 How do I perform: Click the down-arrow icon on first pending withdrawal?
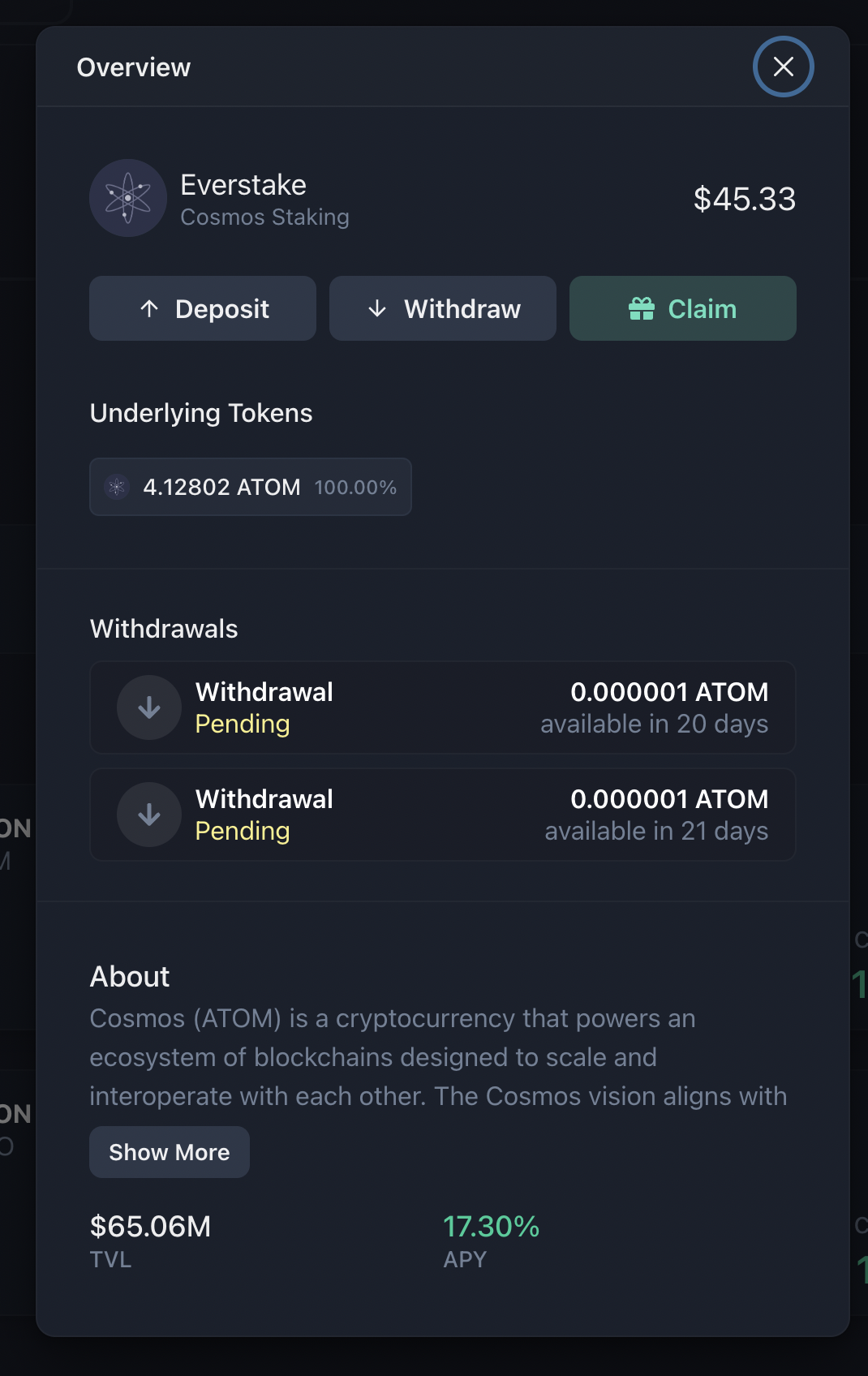149,707
